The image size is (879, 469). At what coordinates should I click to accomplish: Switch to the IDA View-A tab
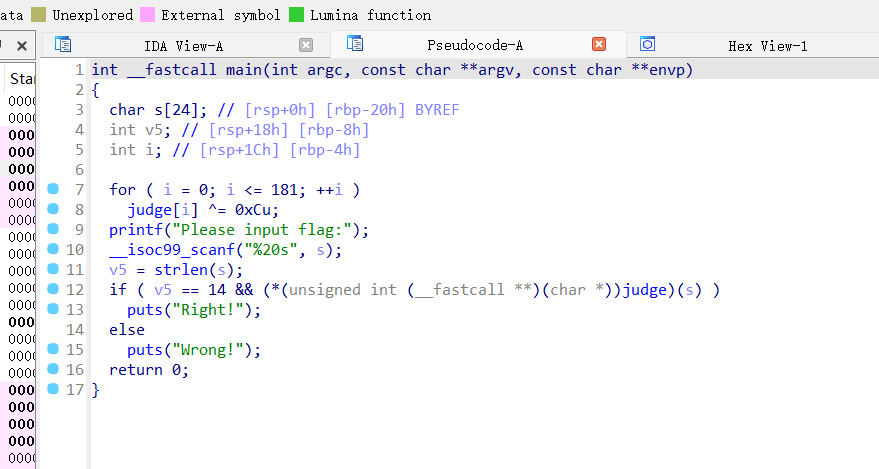click(183, 46)
